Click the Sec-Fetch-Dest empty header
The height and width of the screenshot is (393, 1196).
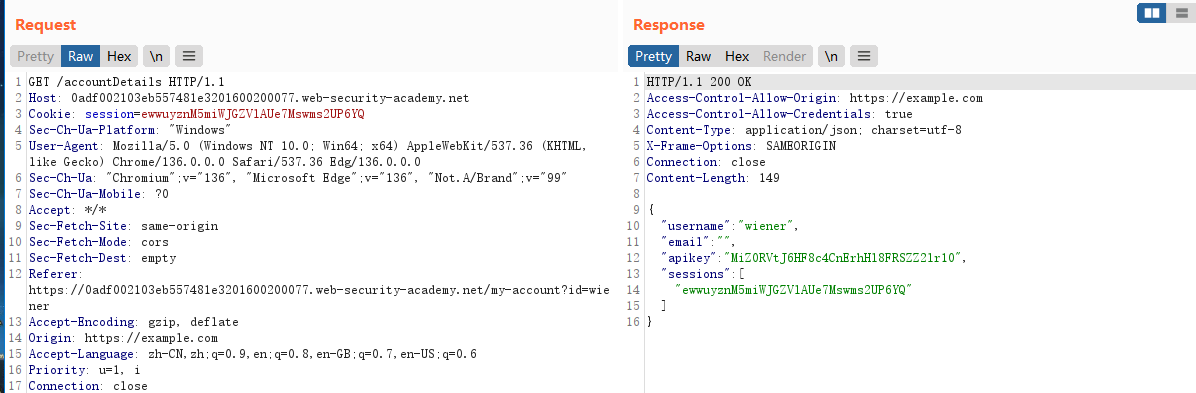click(102, 258)
